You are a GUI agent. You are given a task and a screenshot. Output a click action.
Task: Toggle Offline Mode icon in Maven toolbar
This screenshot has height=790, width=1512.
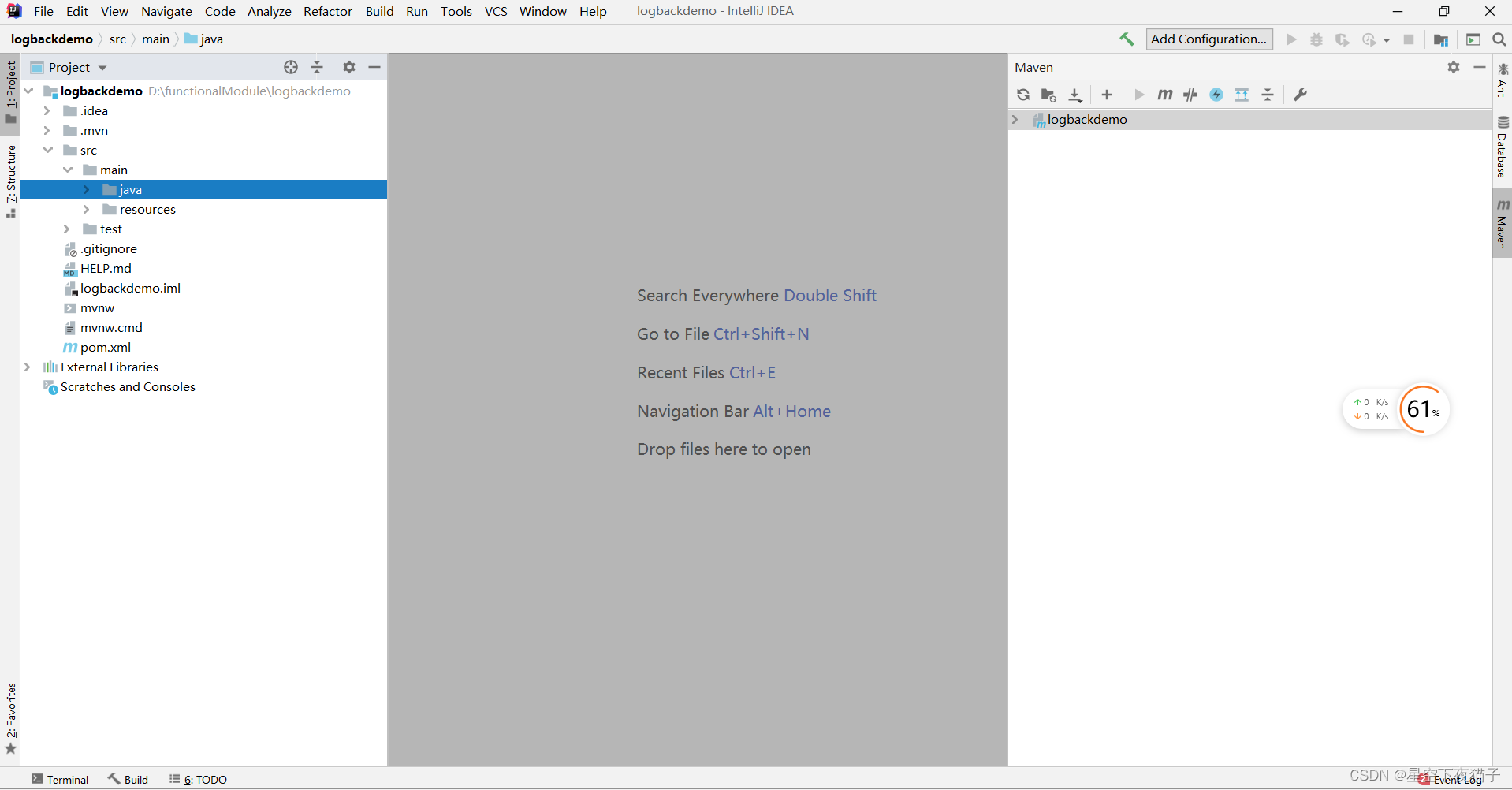tap(1190, 95)
